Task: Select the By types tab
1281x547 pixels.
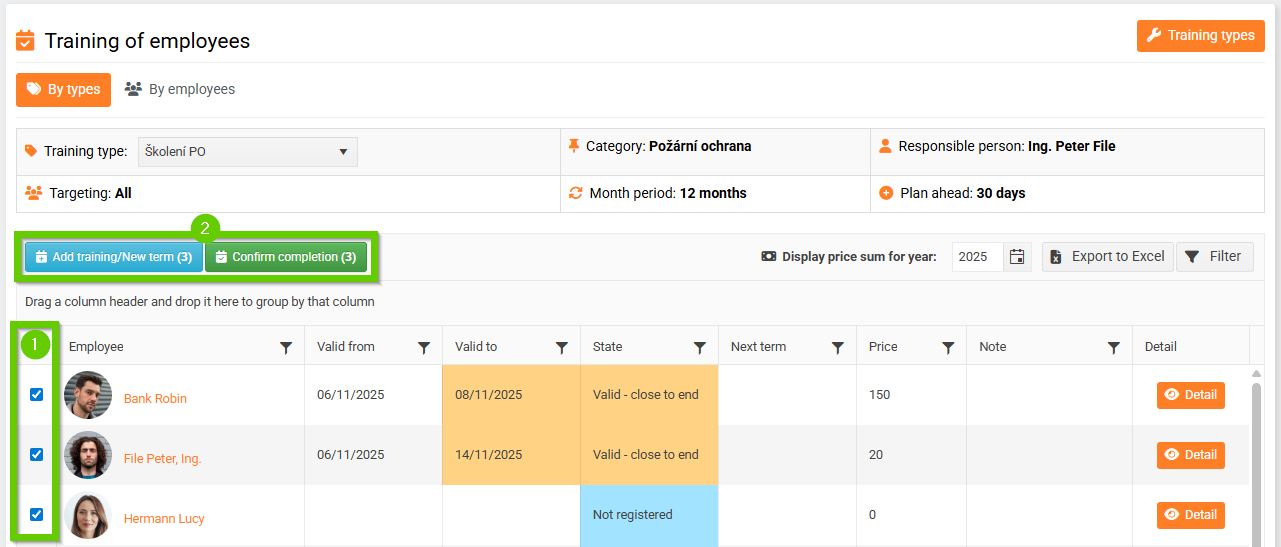Action: pos(64,89)
